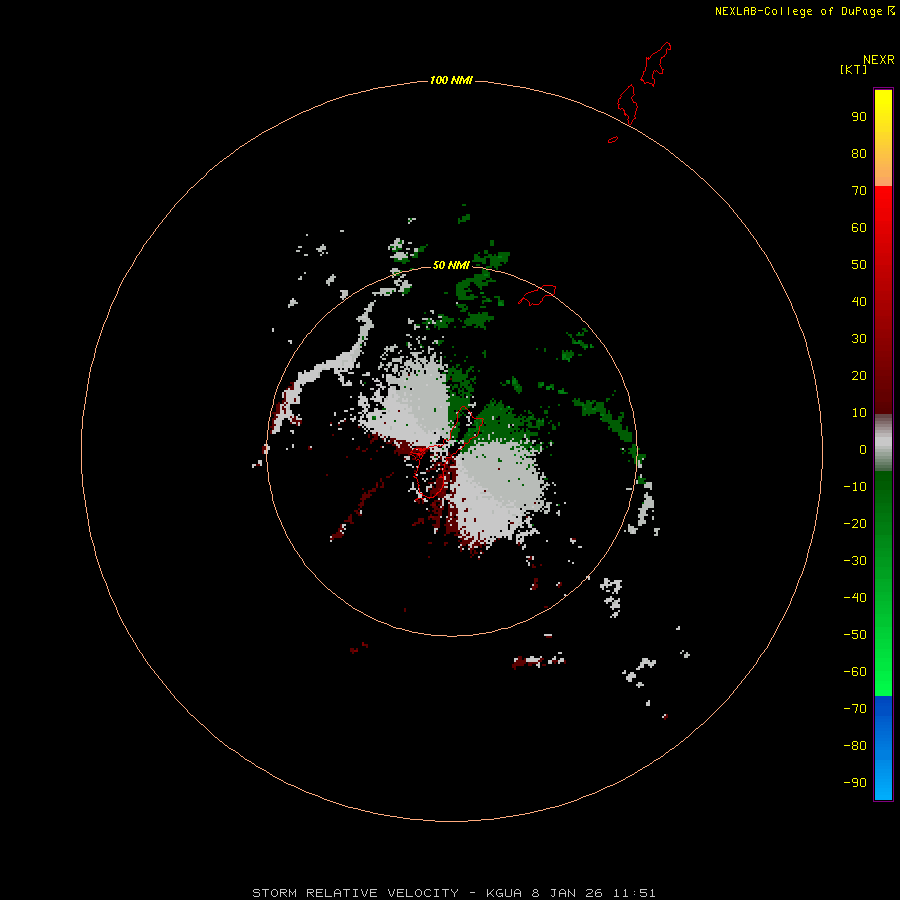Click the KGUA station identifier in the caption
This screenshot has width=900, height=900.
pyautogui.click(x=504, y=893)
